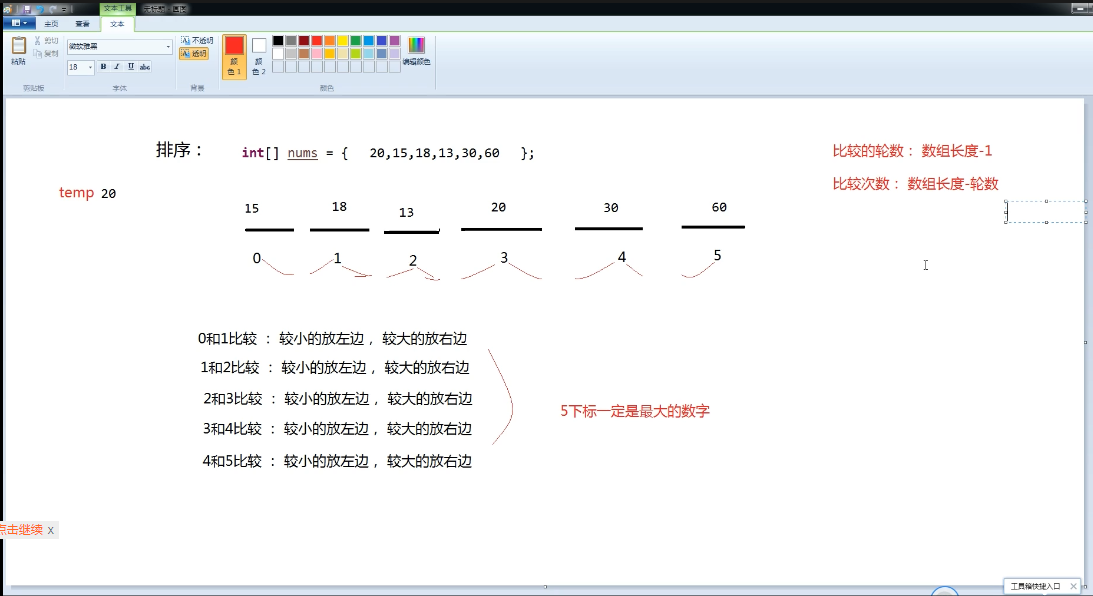The width and height of the screenshot is (1093, 596).
Task: Click the red text 5下标一定是最大的数字
Action: click(635, 411)
